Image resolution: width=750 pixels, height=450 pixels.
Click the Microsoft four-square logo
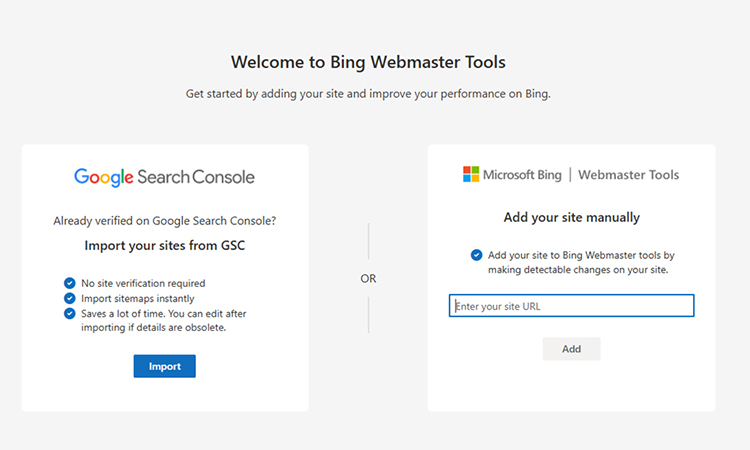[471, 174]
